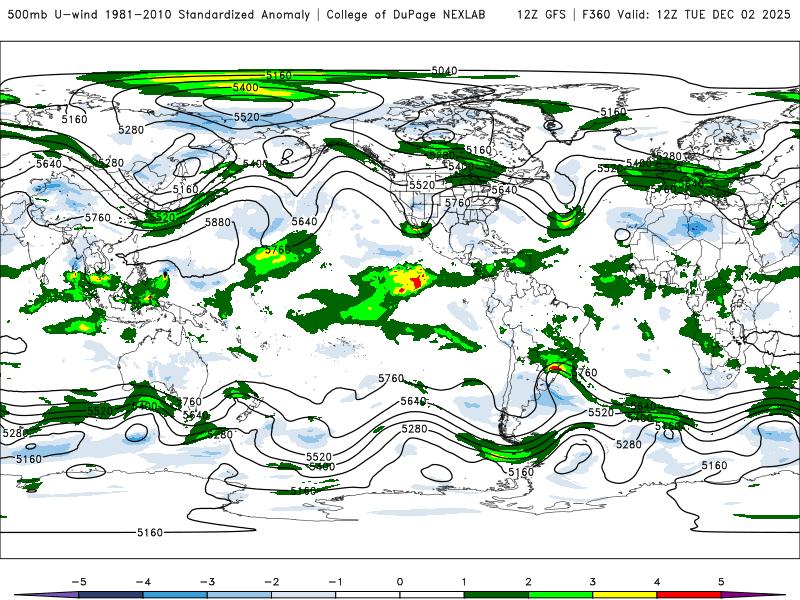
Task: Click the colorbar tick label '3'
Action: coord(592,582)
